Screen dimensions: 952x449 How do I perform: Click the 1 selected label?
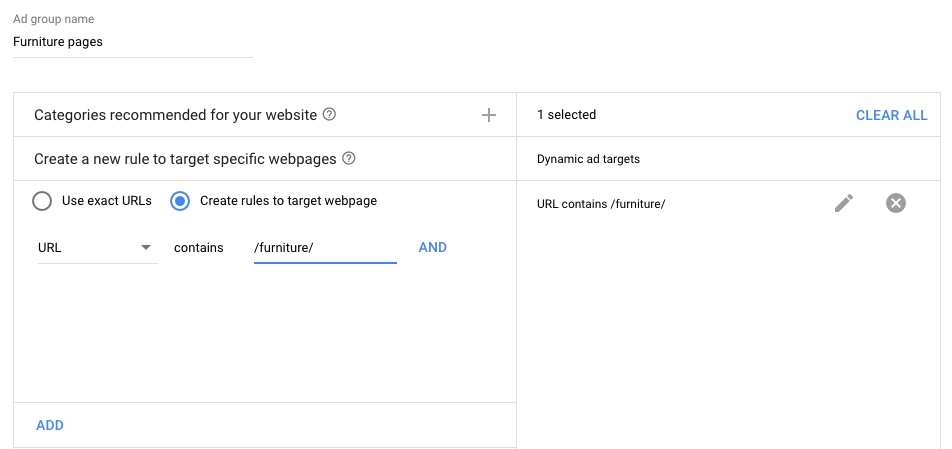click(566, 115)
